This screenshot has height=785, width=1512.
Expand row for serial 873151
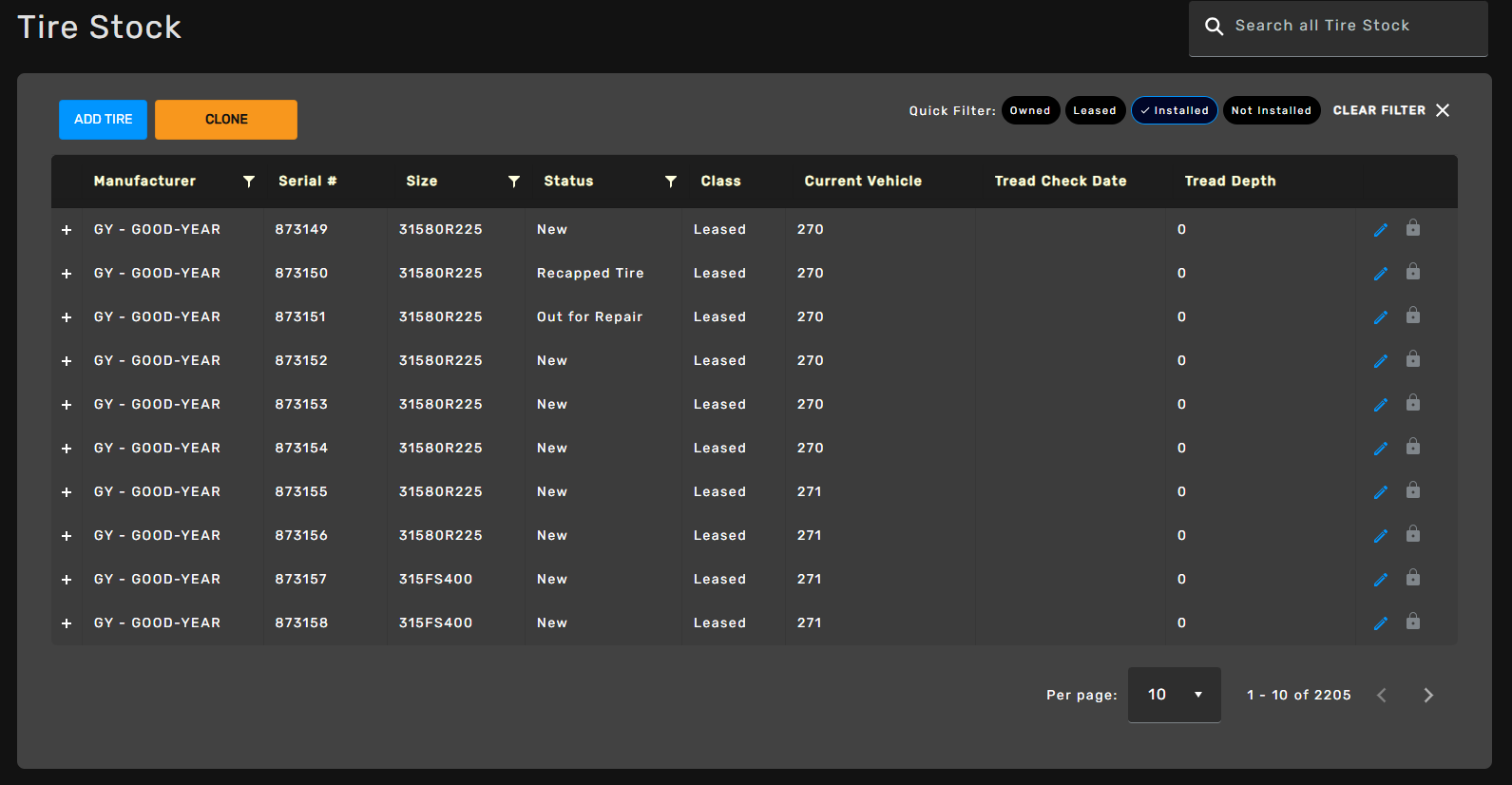coord(67,317)
